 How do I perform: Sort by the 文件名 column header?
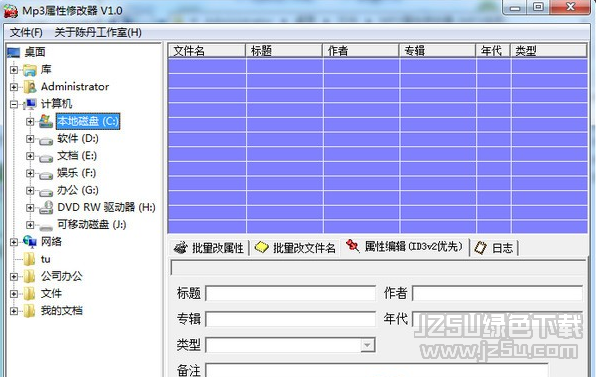pyautogui.click(x=206, y=51)
